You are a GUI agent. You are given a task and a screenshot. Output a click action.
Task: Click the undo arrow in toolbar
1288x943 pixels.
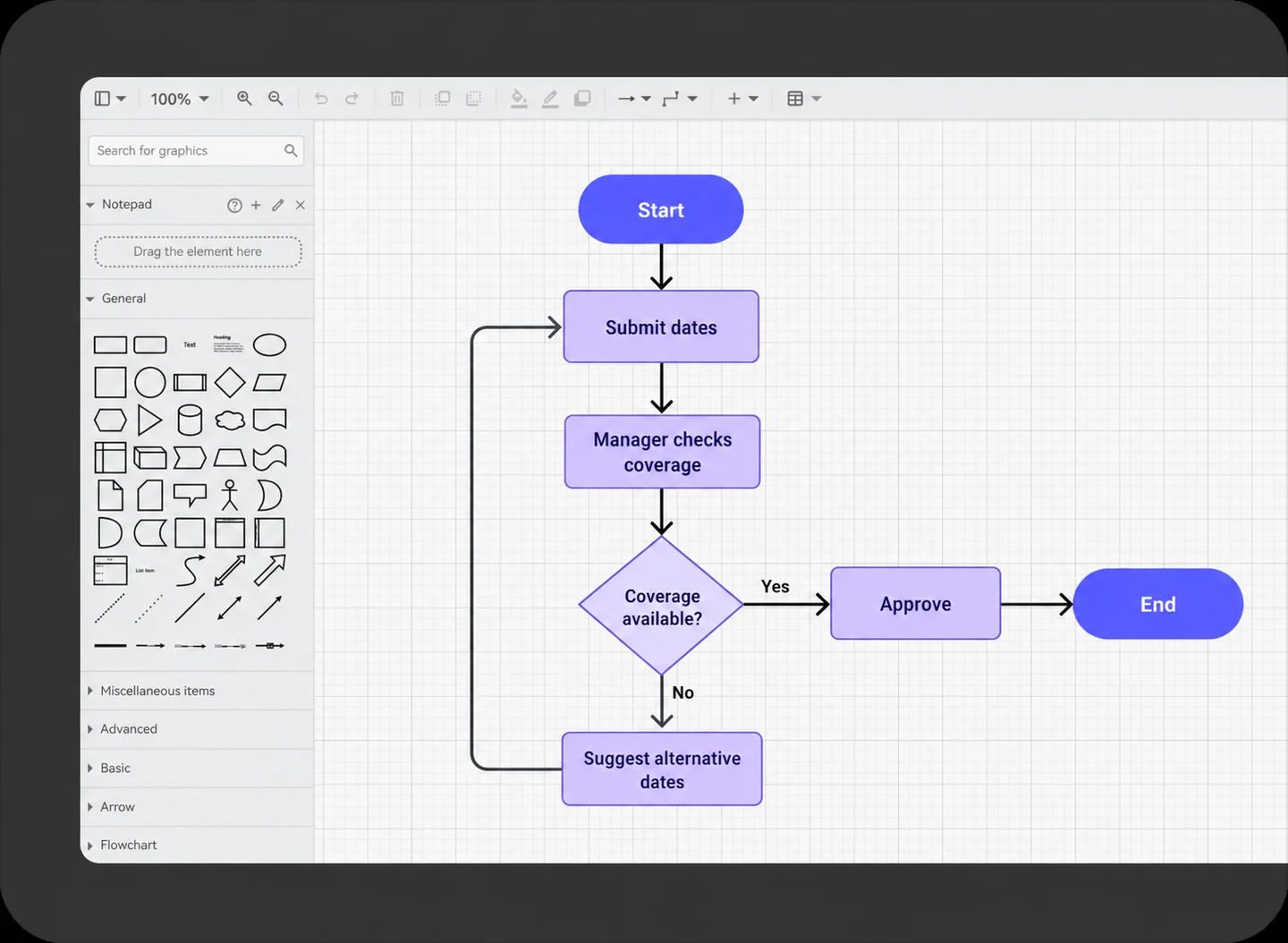point(321,98)
